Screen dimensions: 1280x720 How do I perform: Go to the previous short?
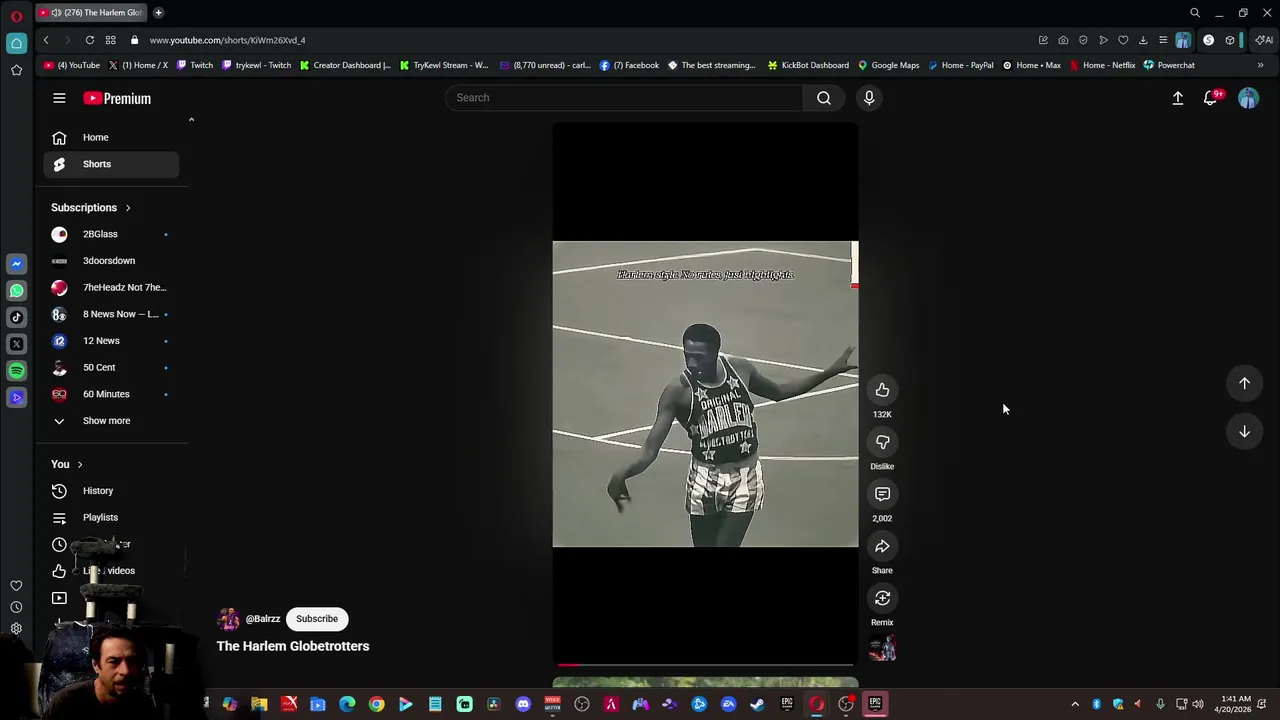coord(1244,383)
